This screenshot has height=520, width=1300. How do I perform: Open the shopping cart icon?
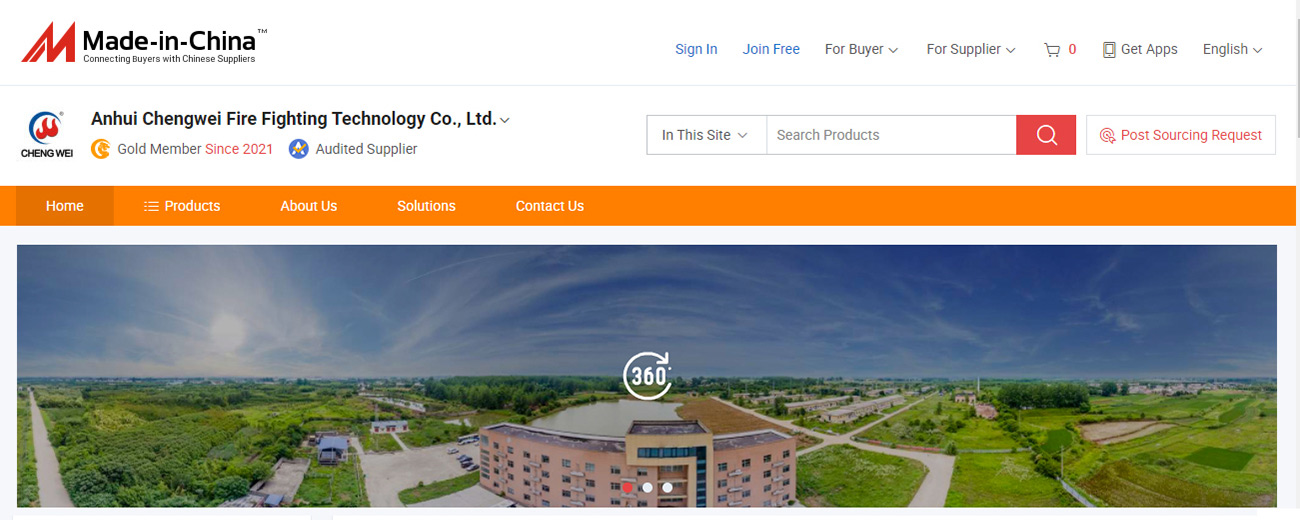point(1052,49)
